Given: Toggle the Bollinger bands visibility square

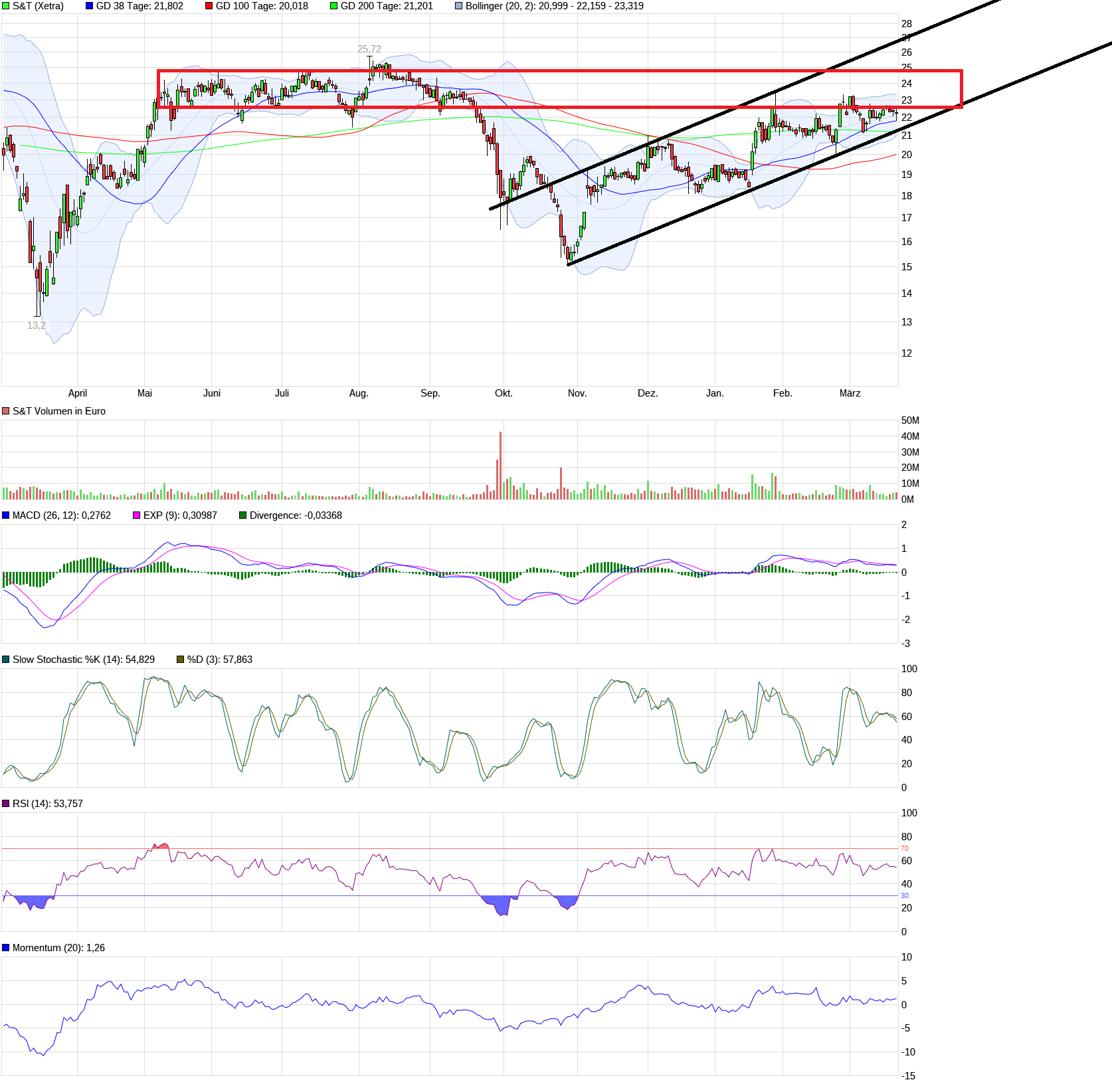Looking at the screenshot, I should [457, 6].
